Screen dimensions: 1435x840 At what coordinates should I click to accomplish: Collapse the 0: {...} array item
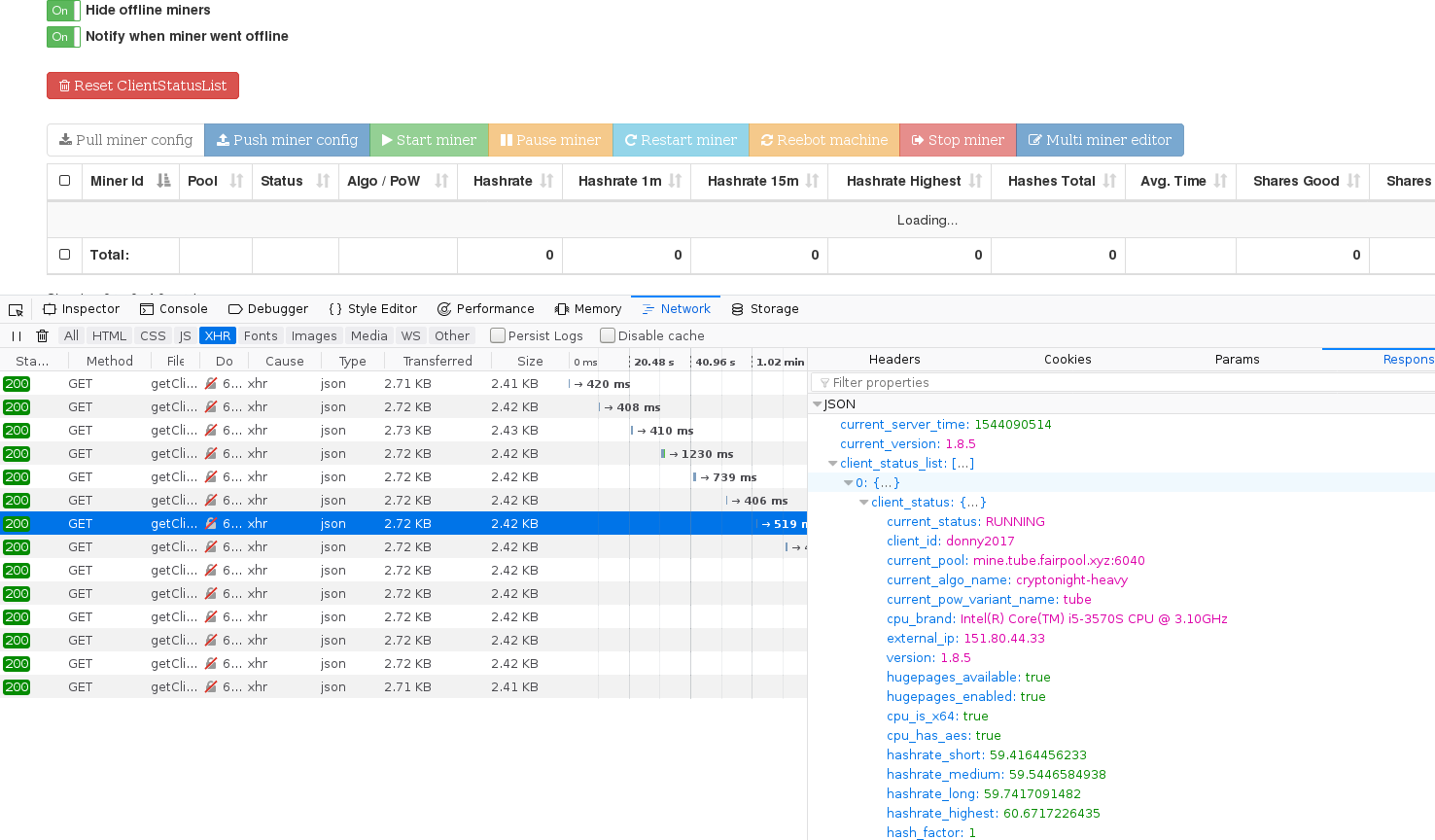click(849, 483)
